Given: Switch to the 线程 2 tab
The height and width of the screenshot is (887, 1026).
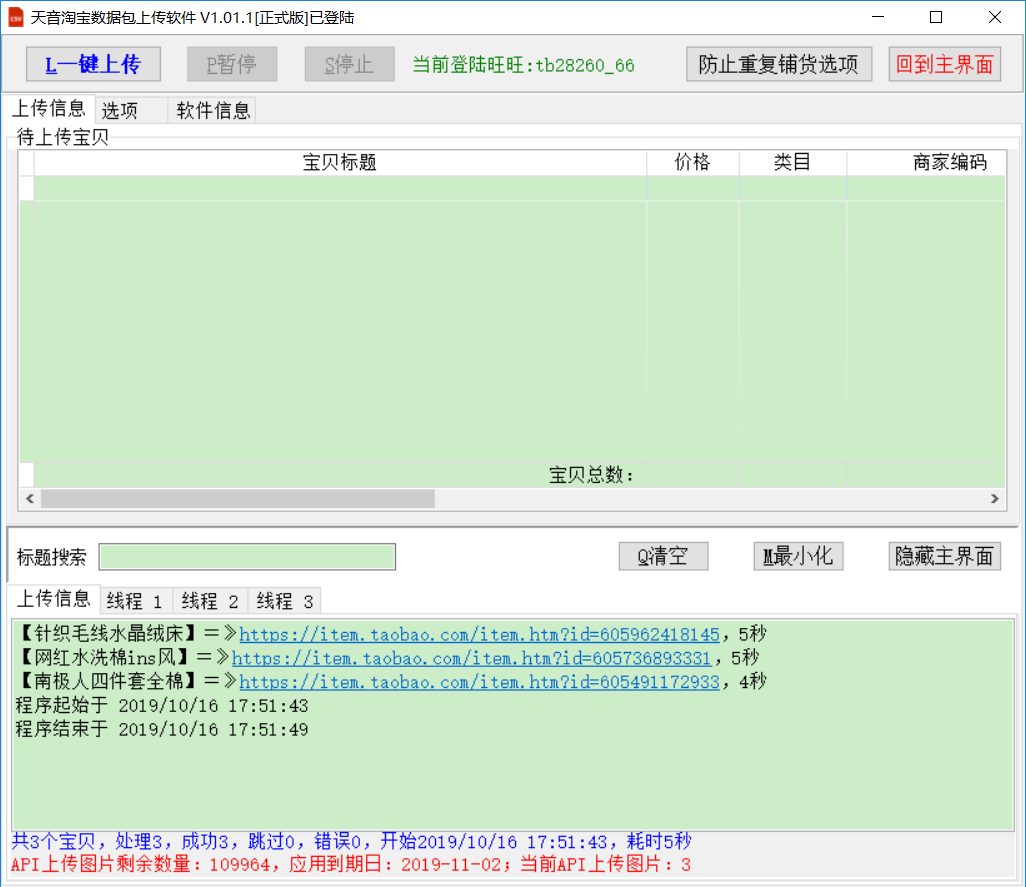Looking at the screenshot, I should 210,601.
